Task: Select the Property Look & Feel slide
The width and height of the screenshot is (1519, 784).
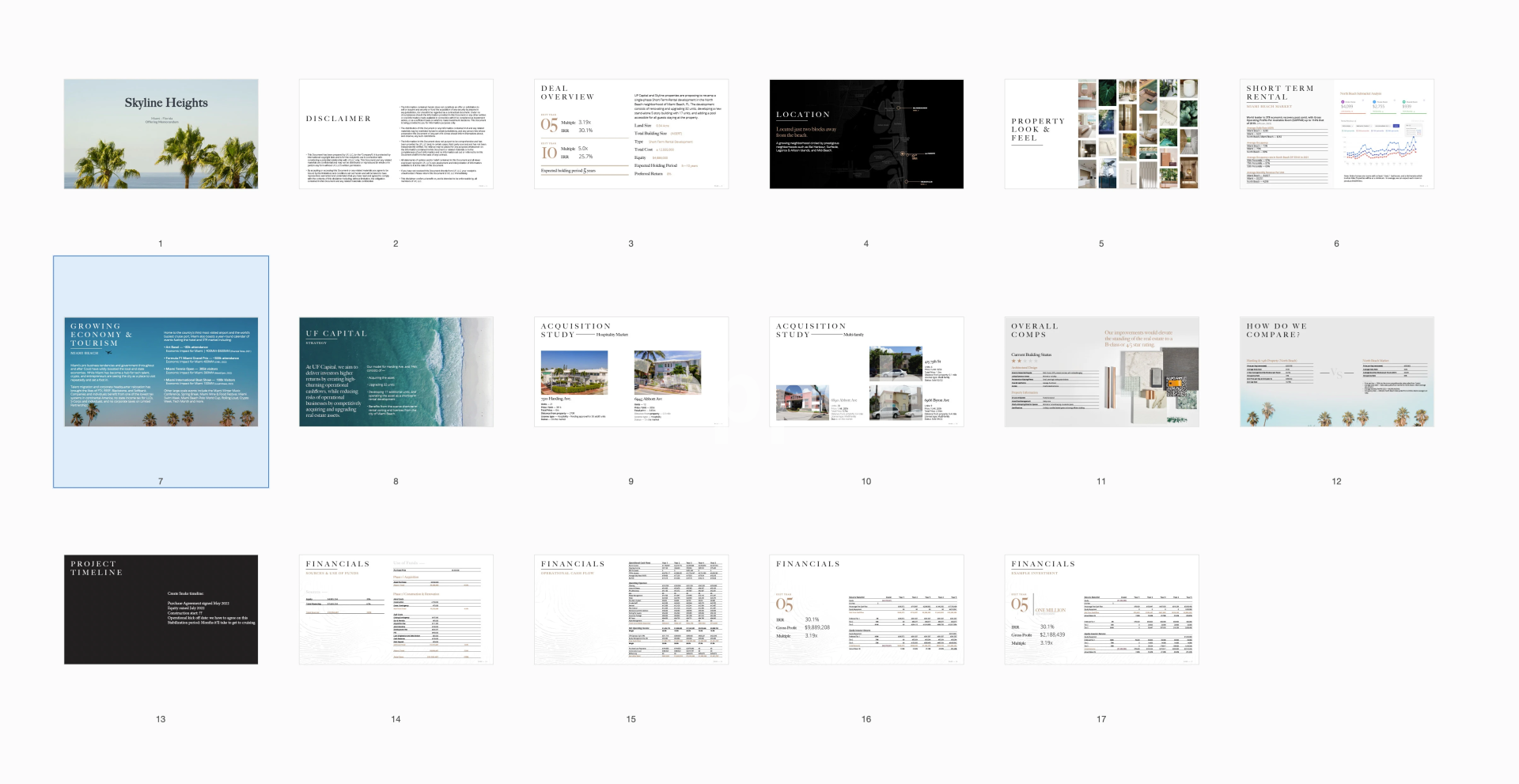Action: (1101, 134)
